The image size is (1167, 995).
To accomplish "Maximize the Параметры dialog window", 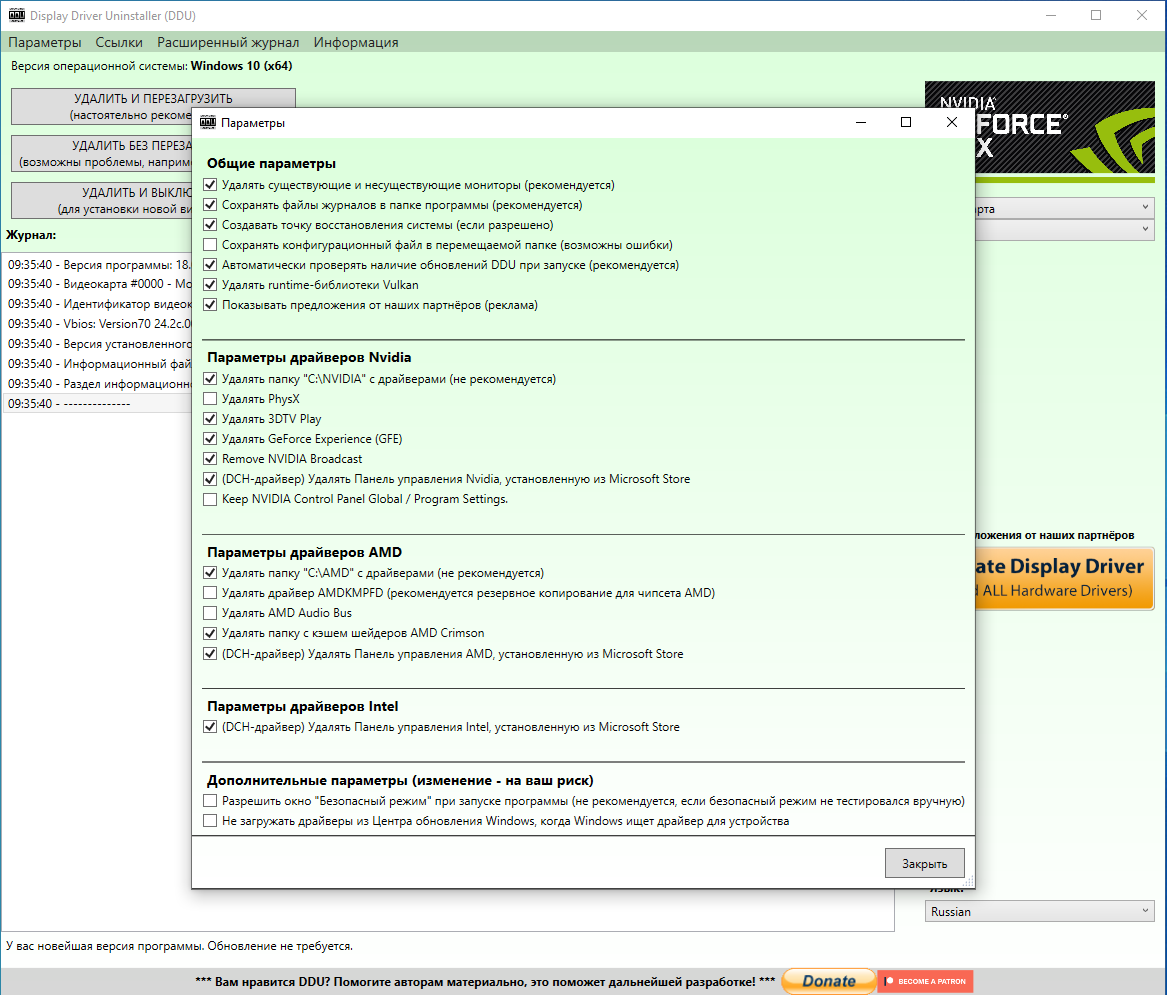I will 906,122.
